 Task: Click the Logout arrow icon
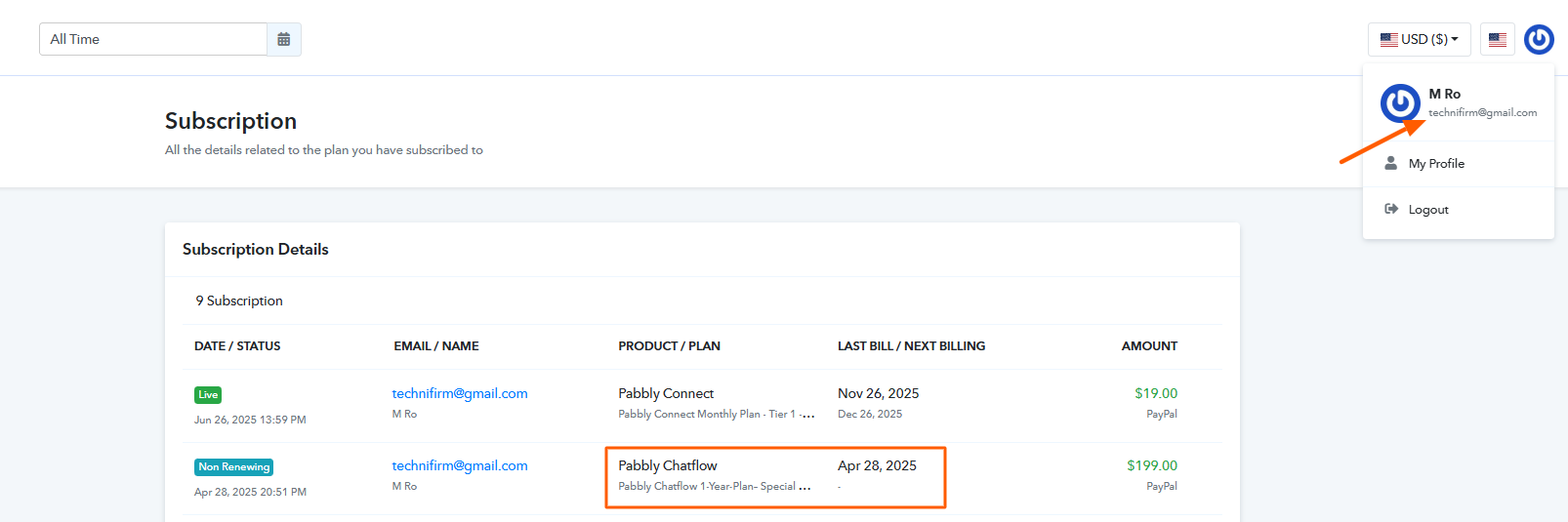(1391, 209)
